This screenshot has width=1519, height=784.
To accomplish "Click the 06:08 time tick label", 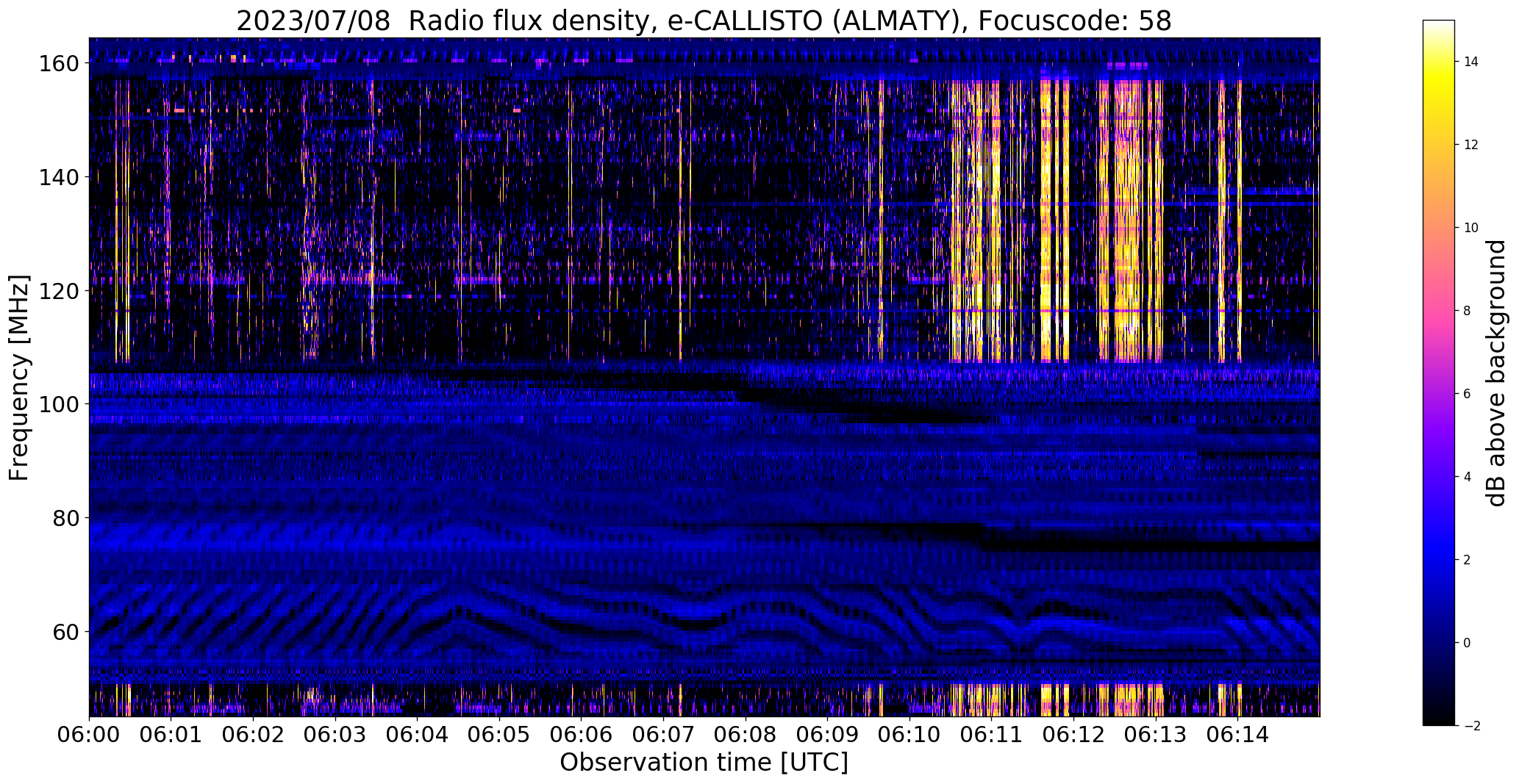I will point(746,735).
